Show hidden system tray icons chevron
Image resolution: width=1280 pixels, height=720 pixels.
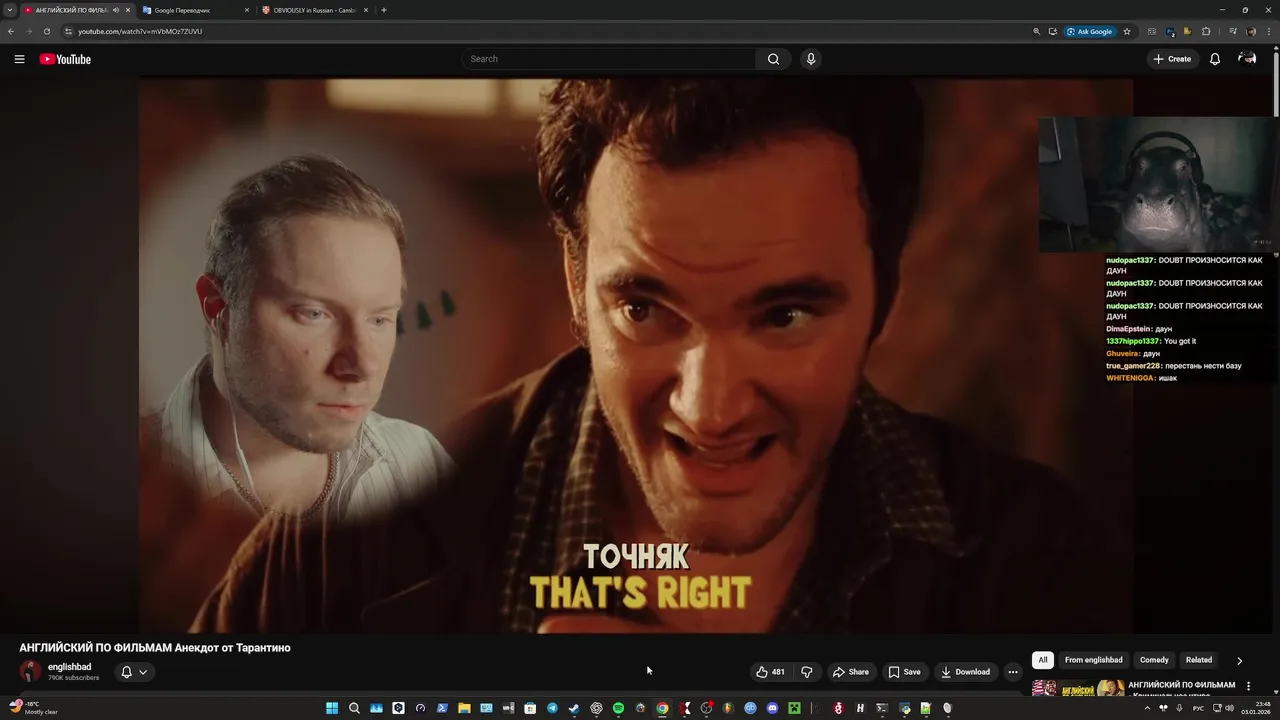coord(1147,708)
